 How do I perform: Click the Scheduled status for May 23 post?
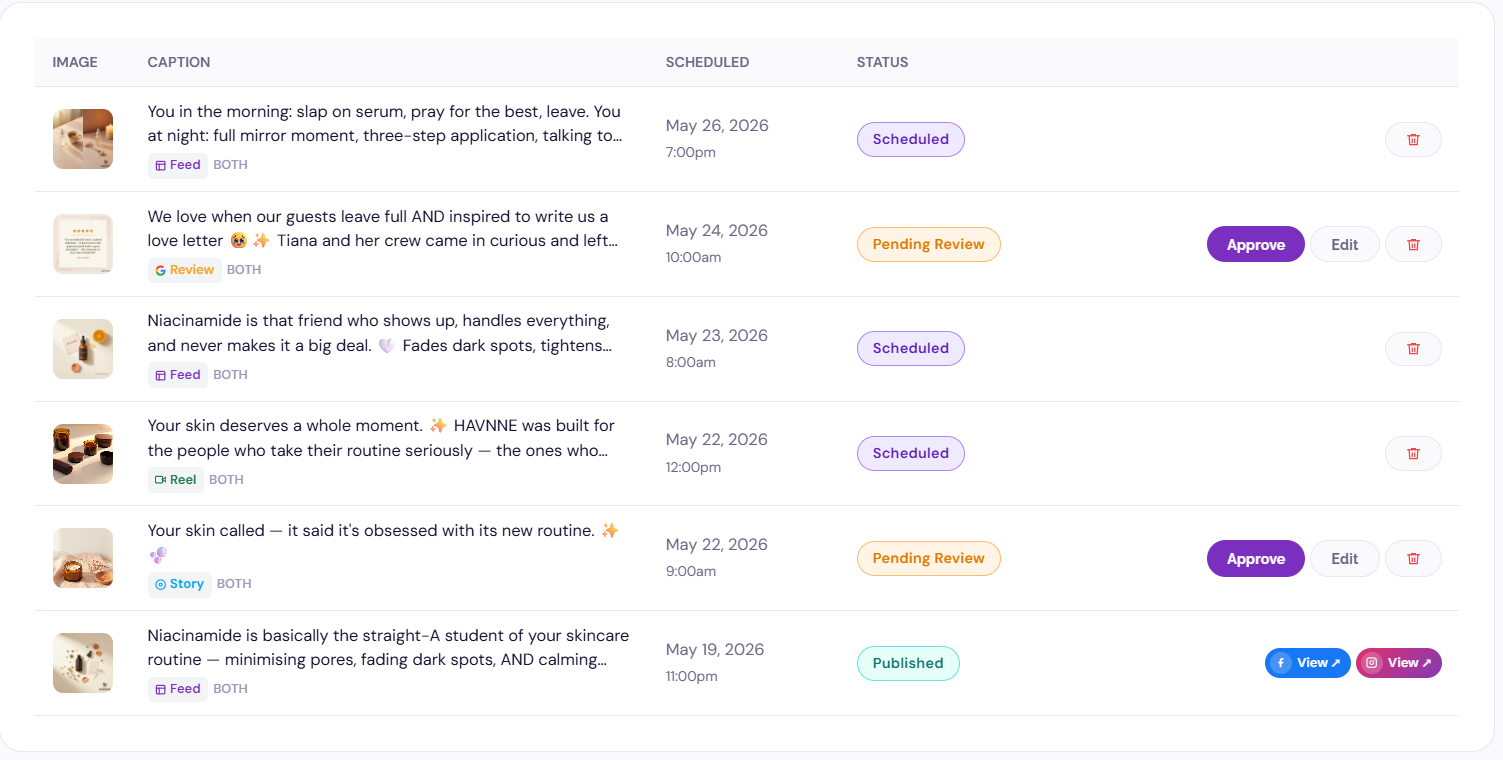click(911, 348)
